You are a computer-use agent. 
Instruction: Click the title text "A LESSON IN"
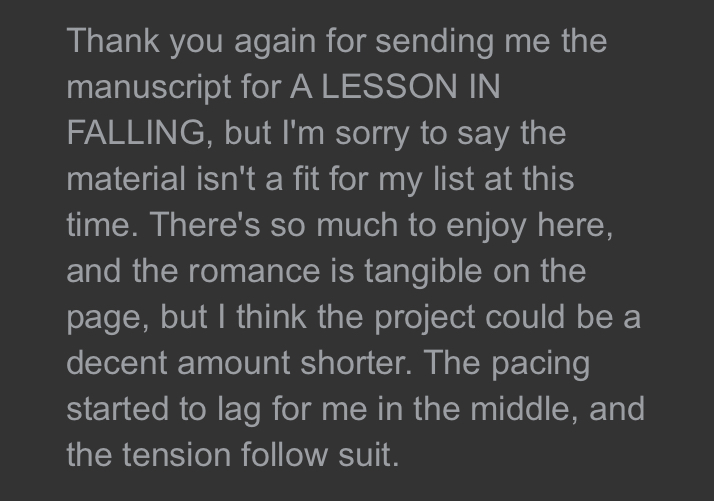click(x=395, y=87)
